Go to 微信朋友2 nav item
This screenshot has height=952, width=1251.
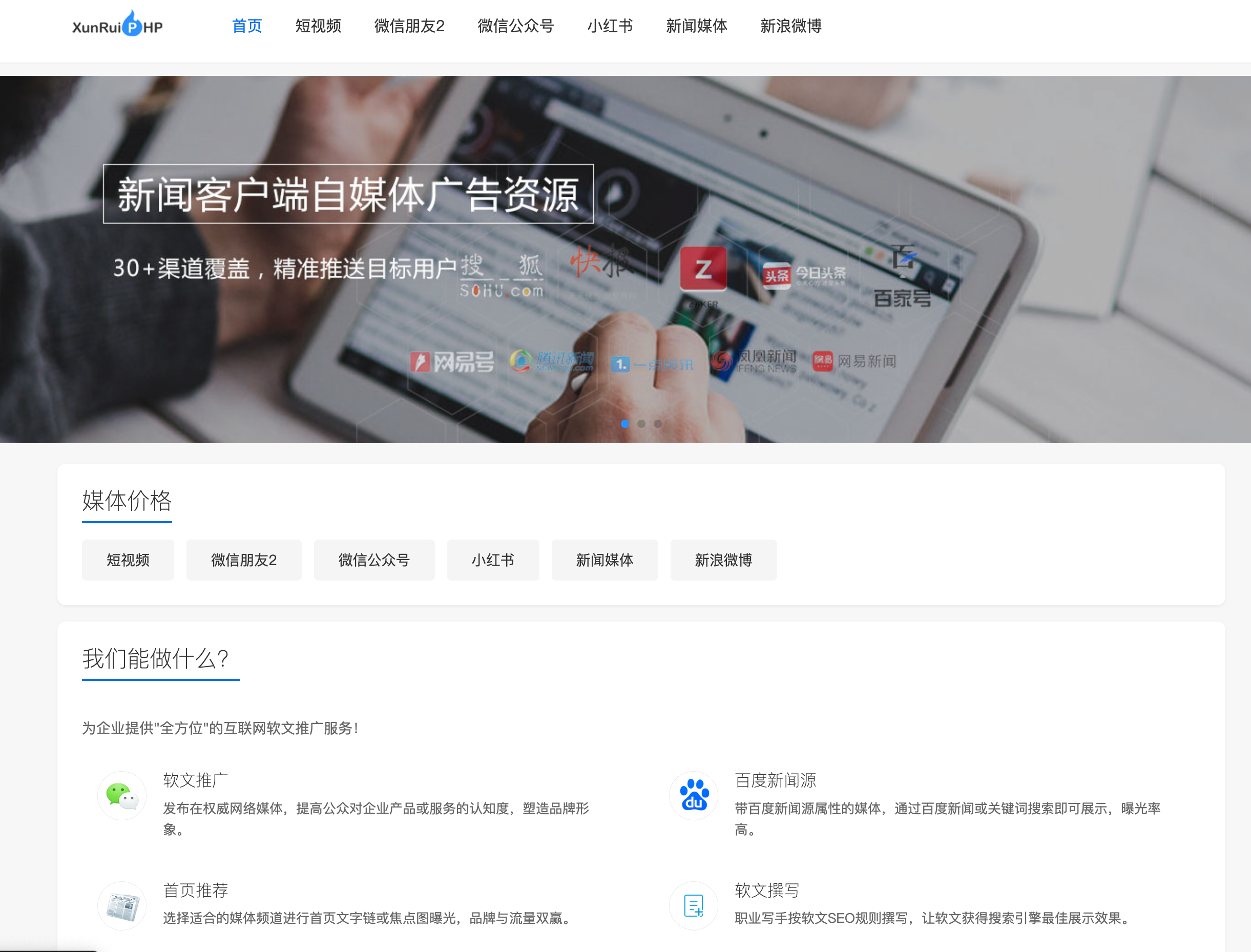click(409, 26)
